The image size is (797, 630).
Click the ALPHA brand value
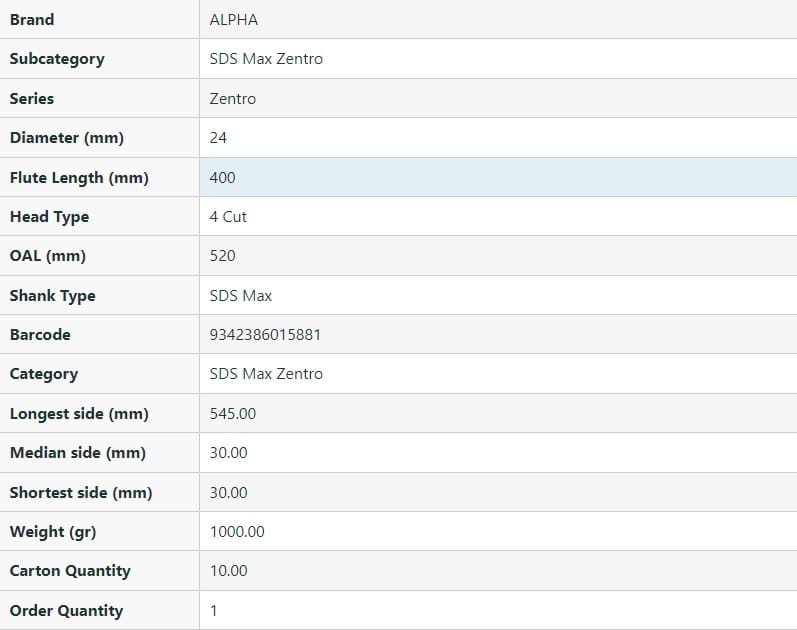pyautogui.click(x=233, y=20)
